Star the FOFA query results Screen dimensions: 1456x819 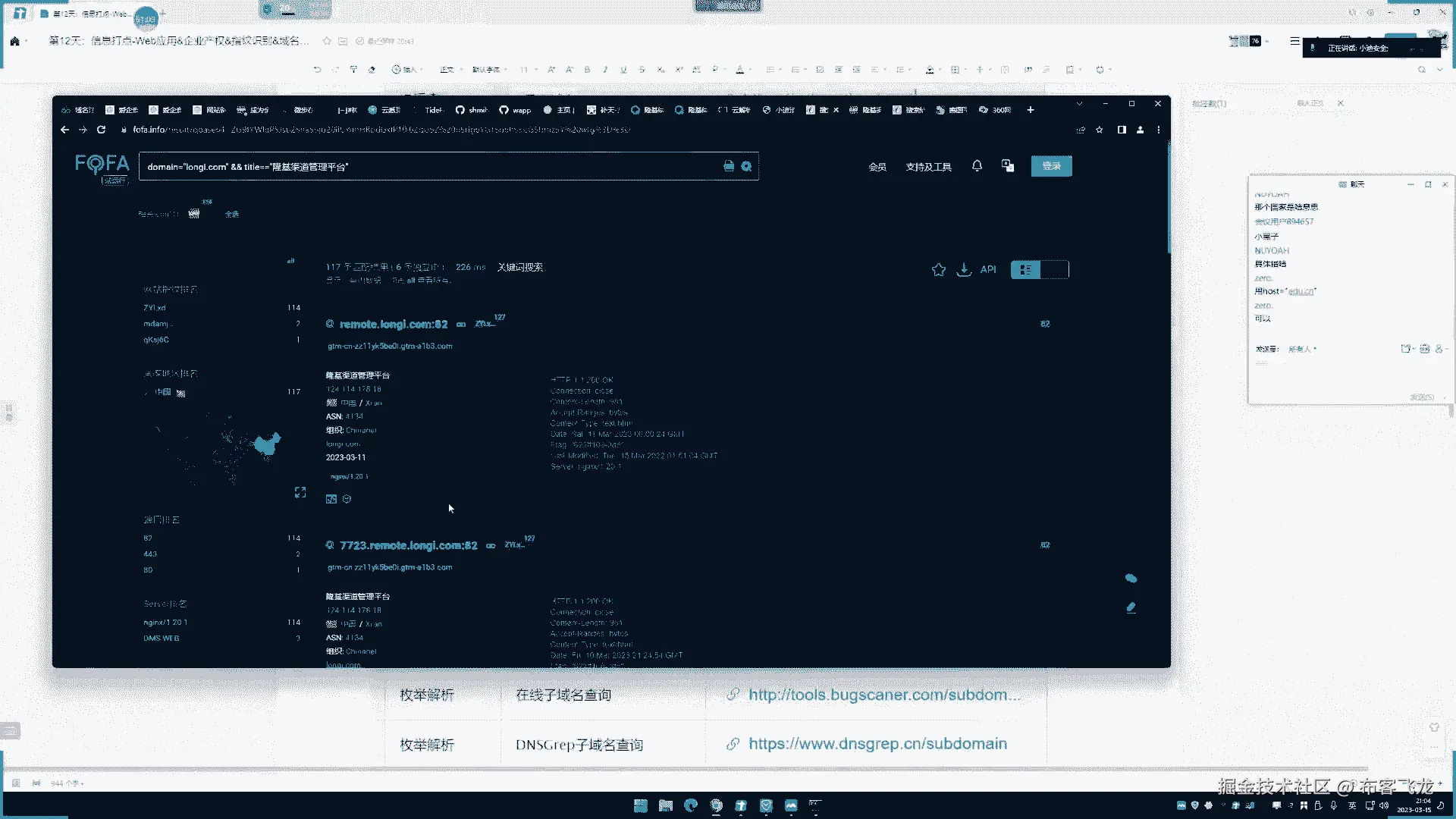[x=938, y=270]
